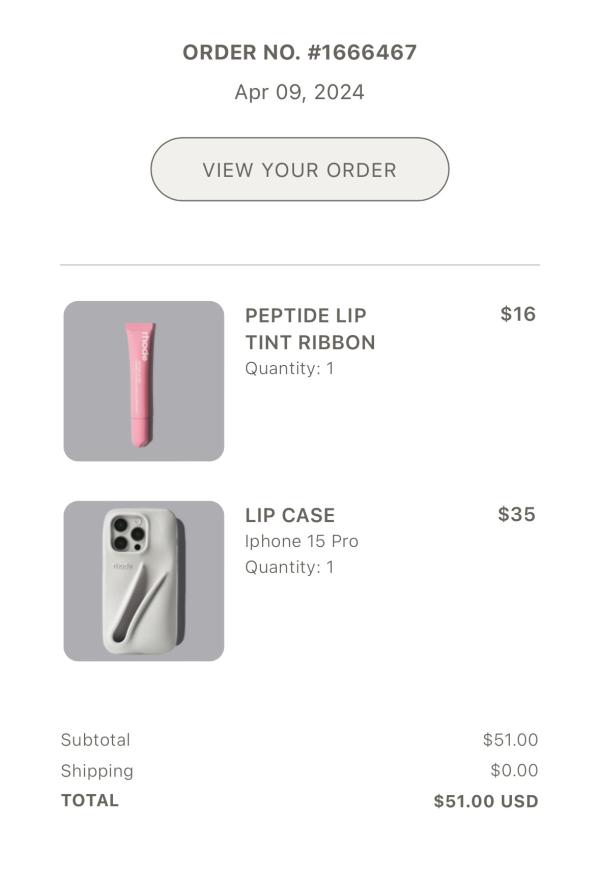
Task: Click the Subtotal label
Action: [x=95, y=739]
